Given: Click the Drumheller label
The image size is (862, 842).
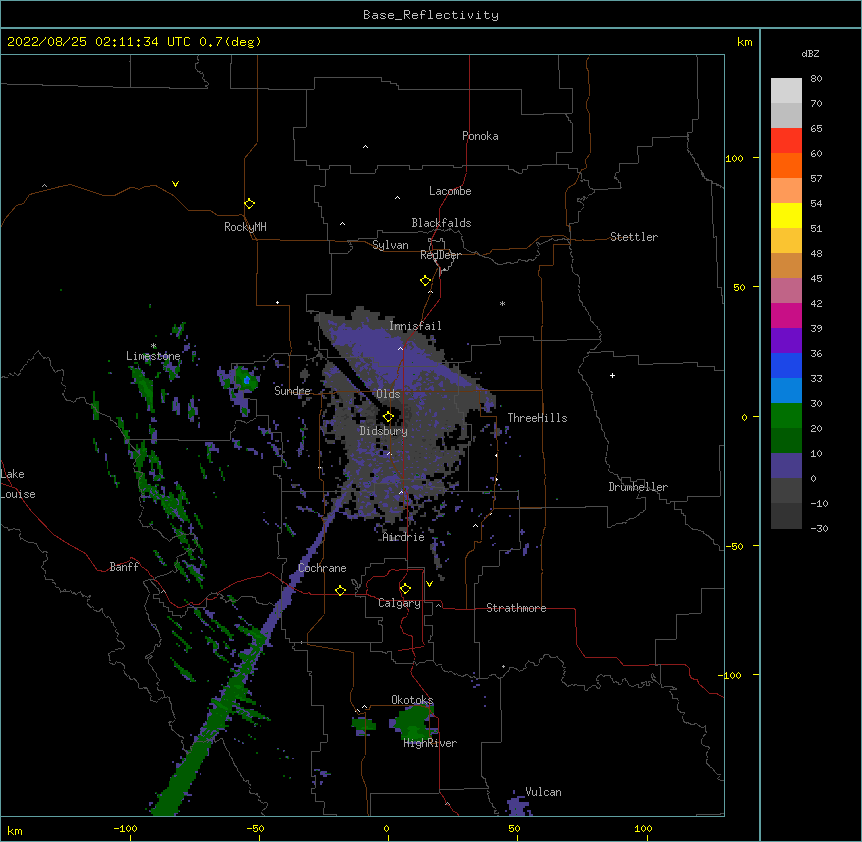Looking at the screenshot, I should [638, 487].
